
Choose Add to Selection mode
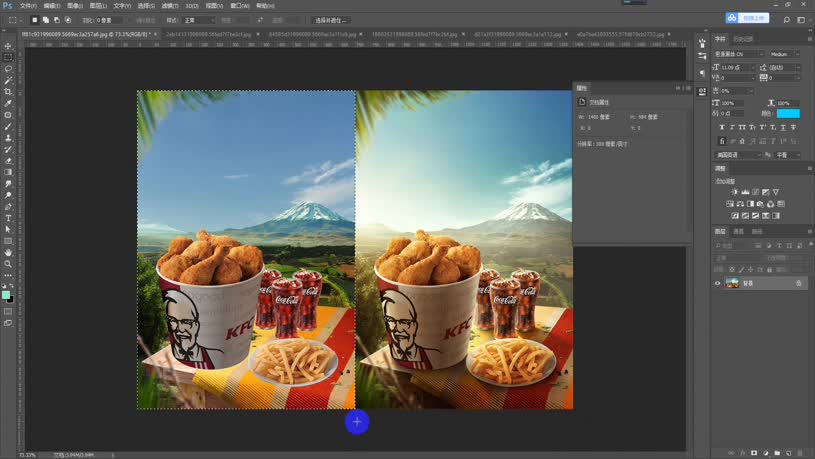pyautogui.click(x=46, y=20)
